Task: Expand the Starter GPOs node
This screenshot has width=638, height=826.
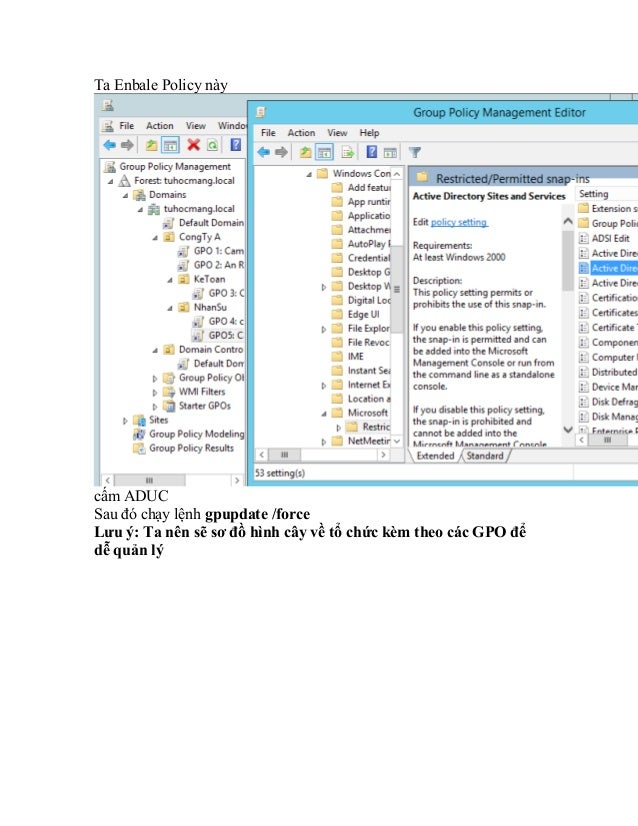Action: click(x=154, y=407)
